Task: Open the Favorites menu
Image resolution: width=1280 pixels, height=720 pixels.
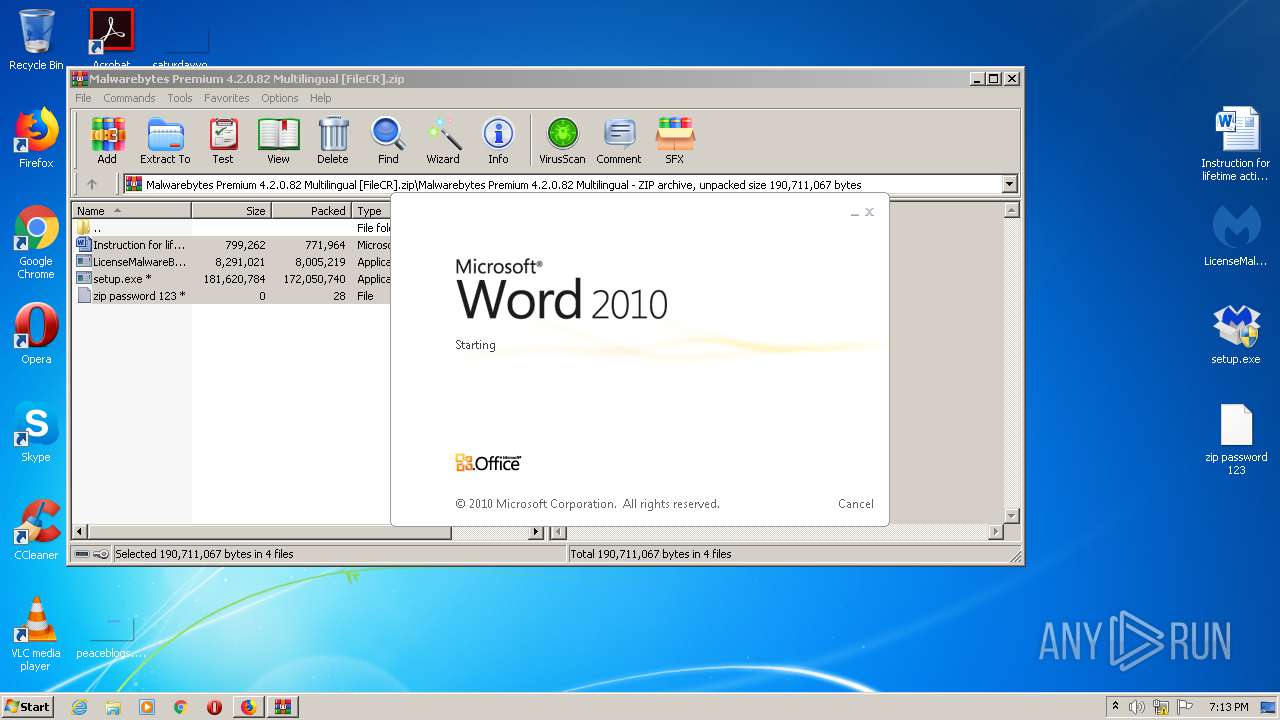Action: point(227,98)
